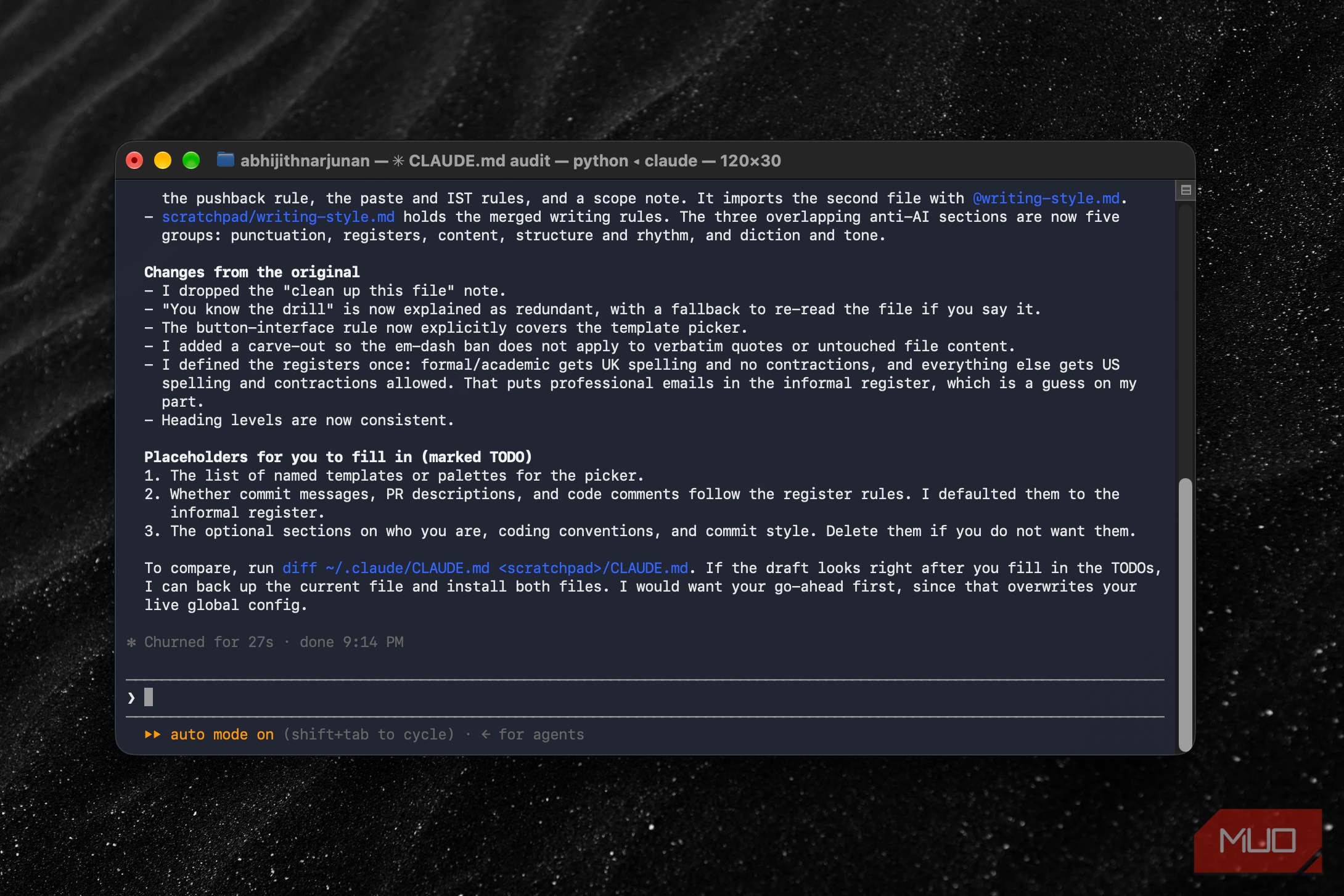Screen dimensions: 1344x896
Task: Click "CLAUDE.md audit" in the window title
Action: point(480,161)
